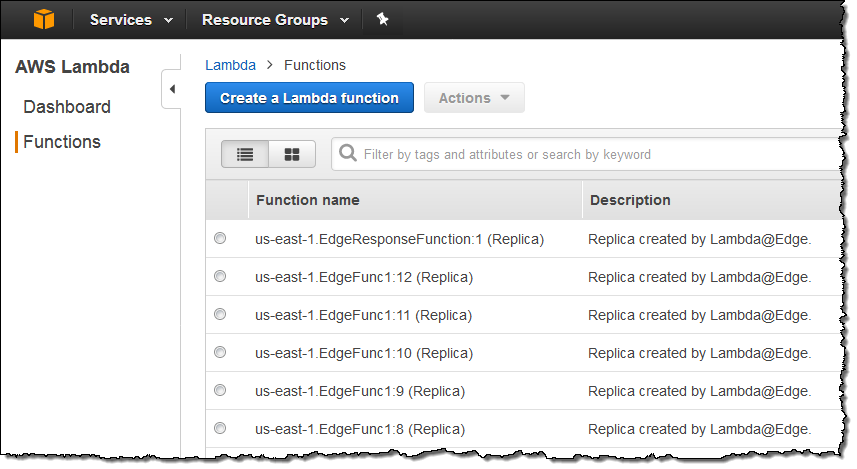
Task: Sort by the Function name column header
Action: pyautogui.click(x=308, y=200)
